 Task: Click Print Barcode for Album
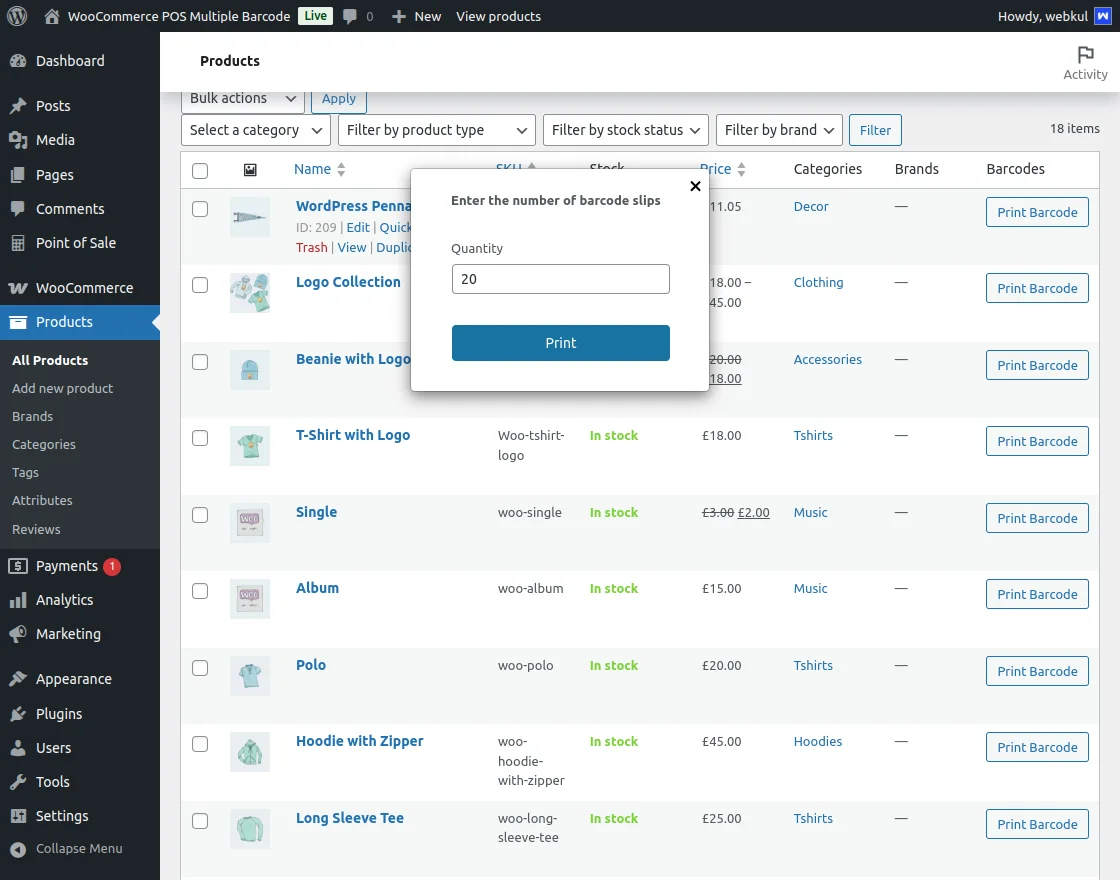[1037, 594]
